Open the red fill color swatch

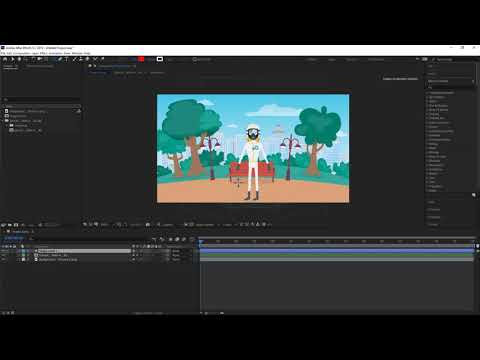tap(141, 59)
